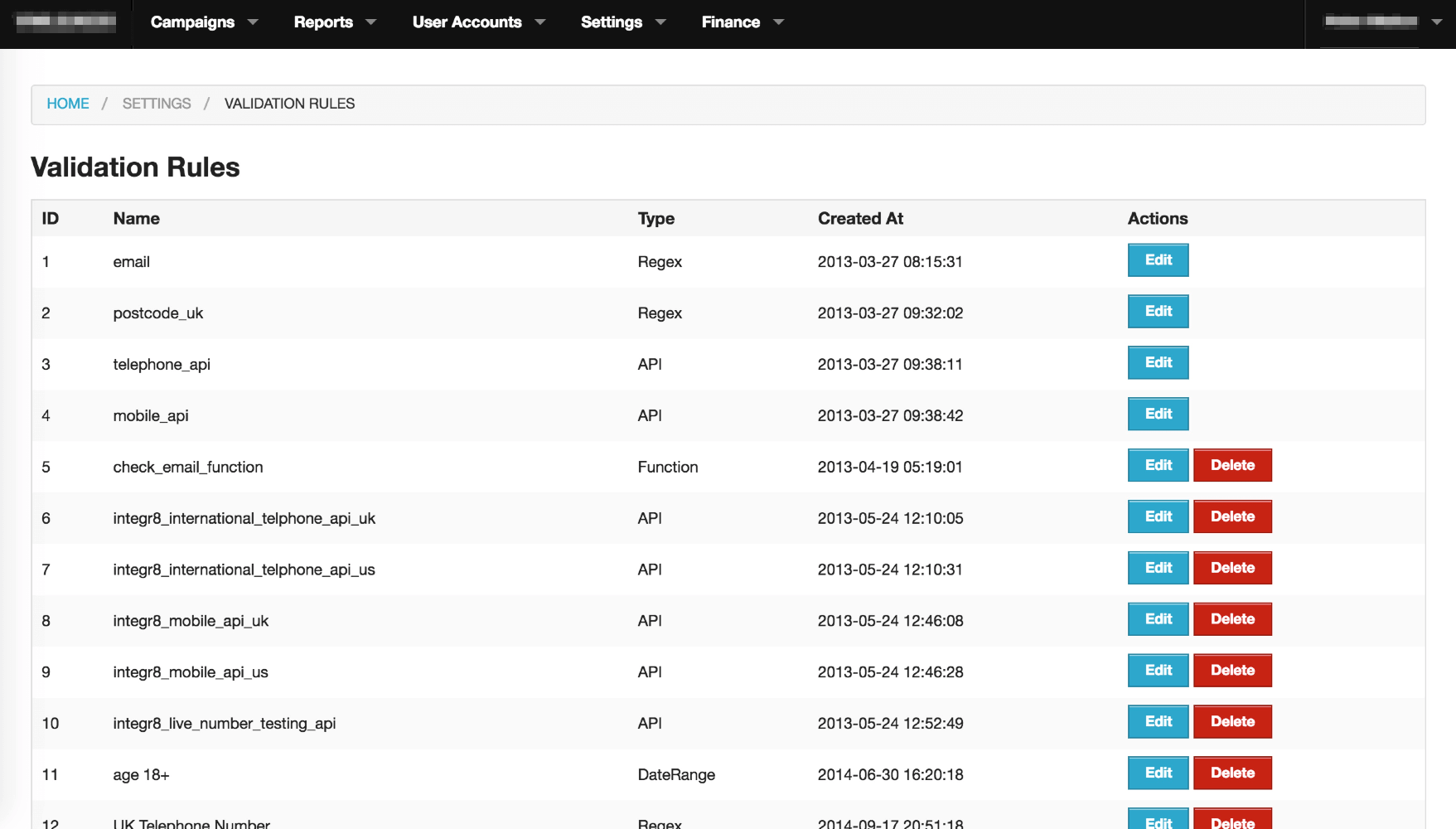Open the Campaigns dropdown menu
Screen dimensions: 1456x829
coord(203,22)
